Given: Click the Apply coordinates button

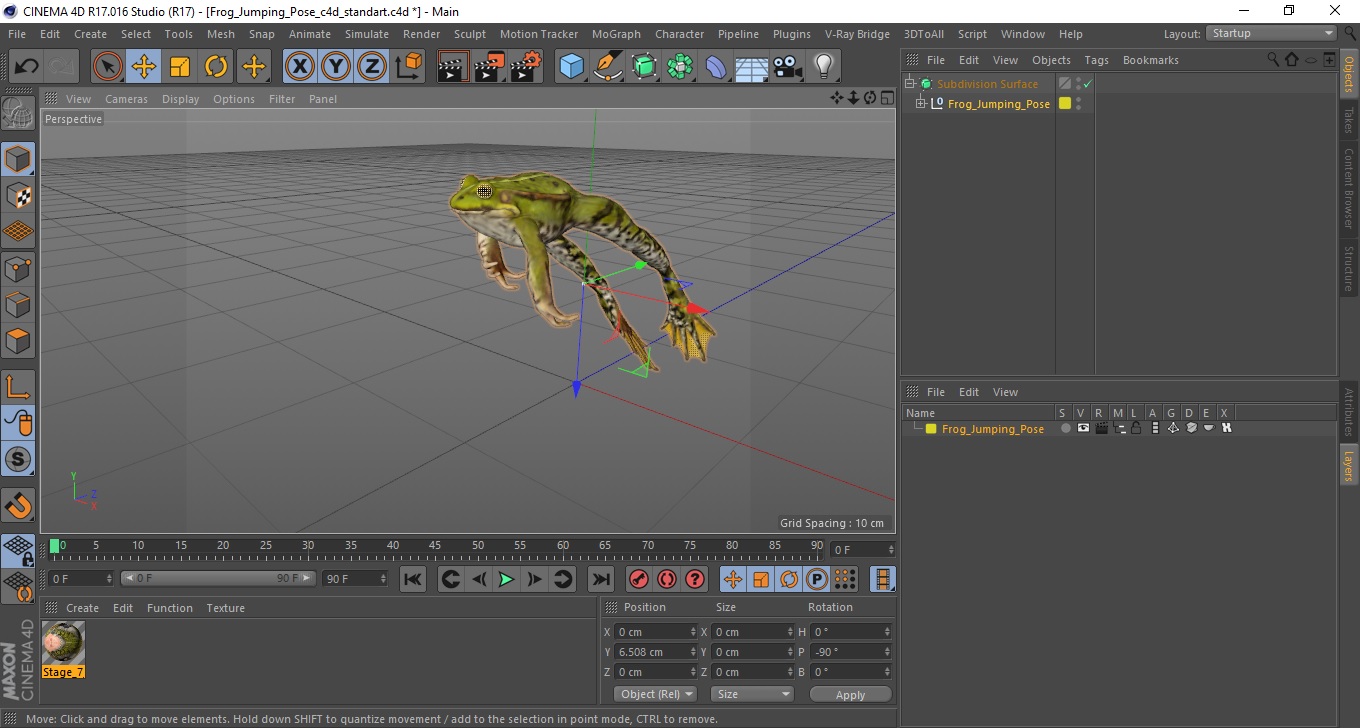Looking at the screenshot, I should [850, 694].
